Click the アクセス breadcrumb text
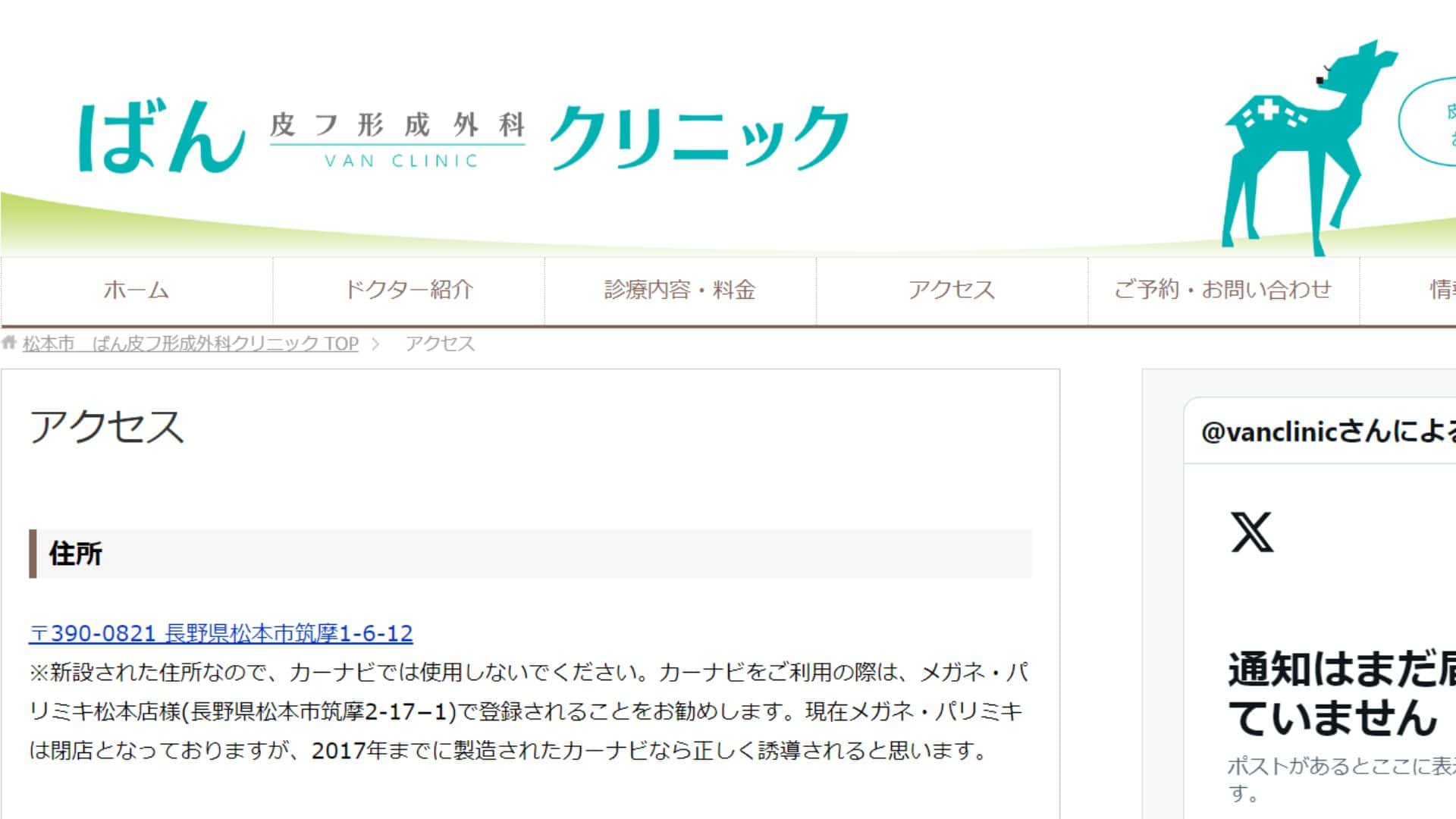 click(x=440, y=344)
